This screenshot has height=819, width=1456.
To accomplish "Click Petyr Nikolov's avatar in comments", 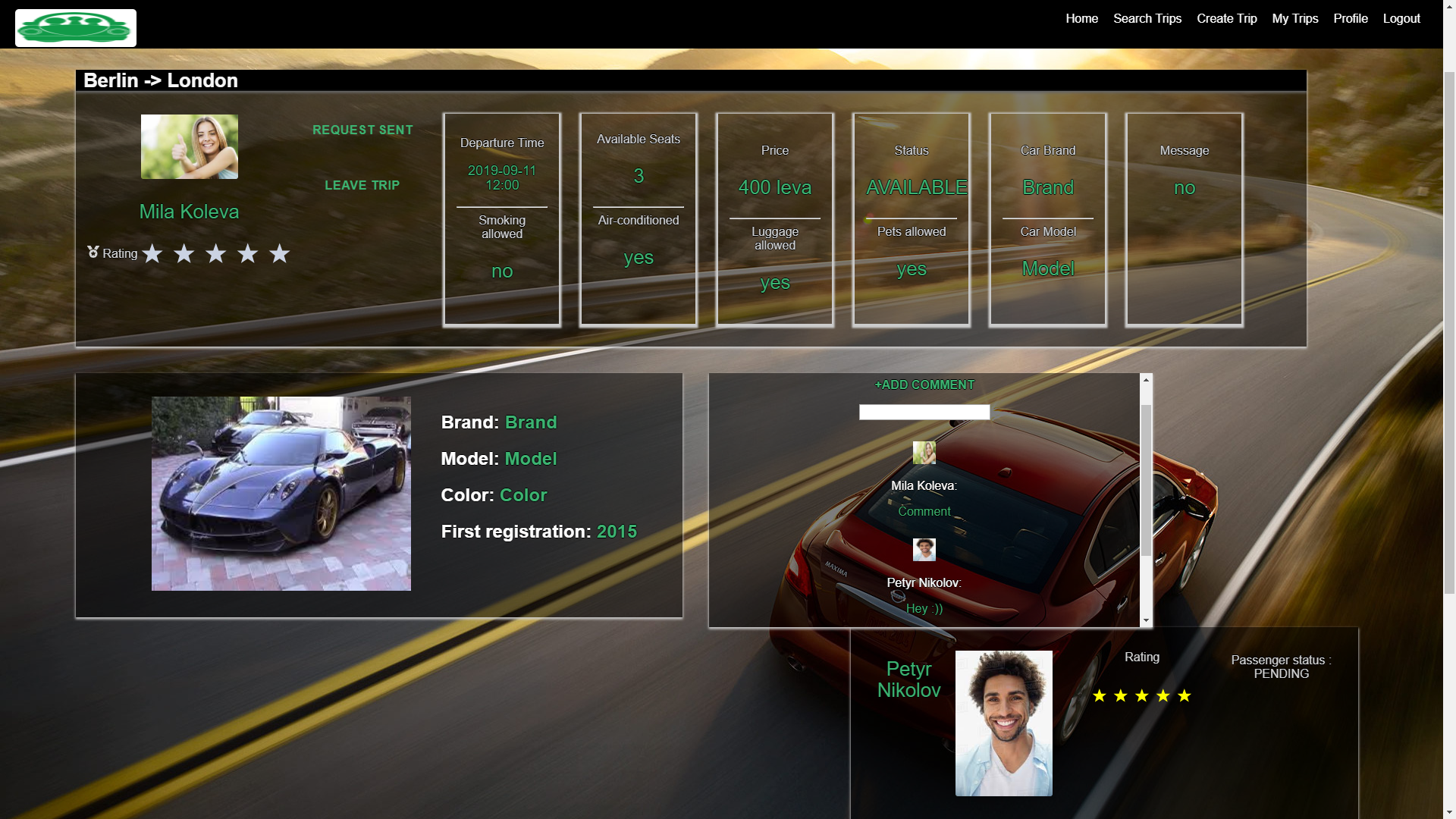I will coord(924,550).
